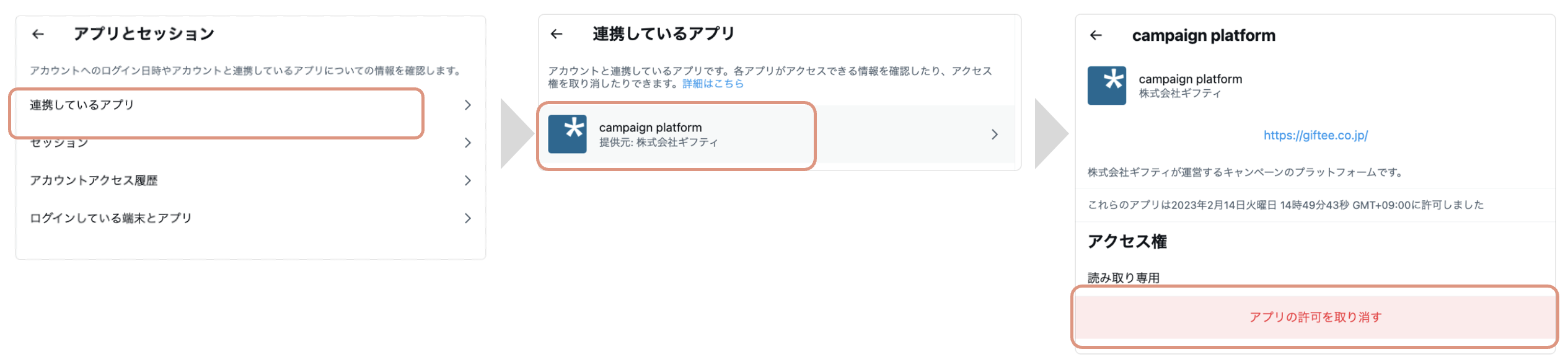This screenshot has width=1568, height=362.
Task: Expand 連携しているアプリ chevron
Action: [468, 105]
